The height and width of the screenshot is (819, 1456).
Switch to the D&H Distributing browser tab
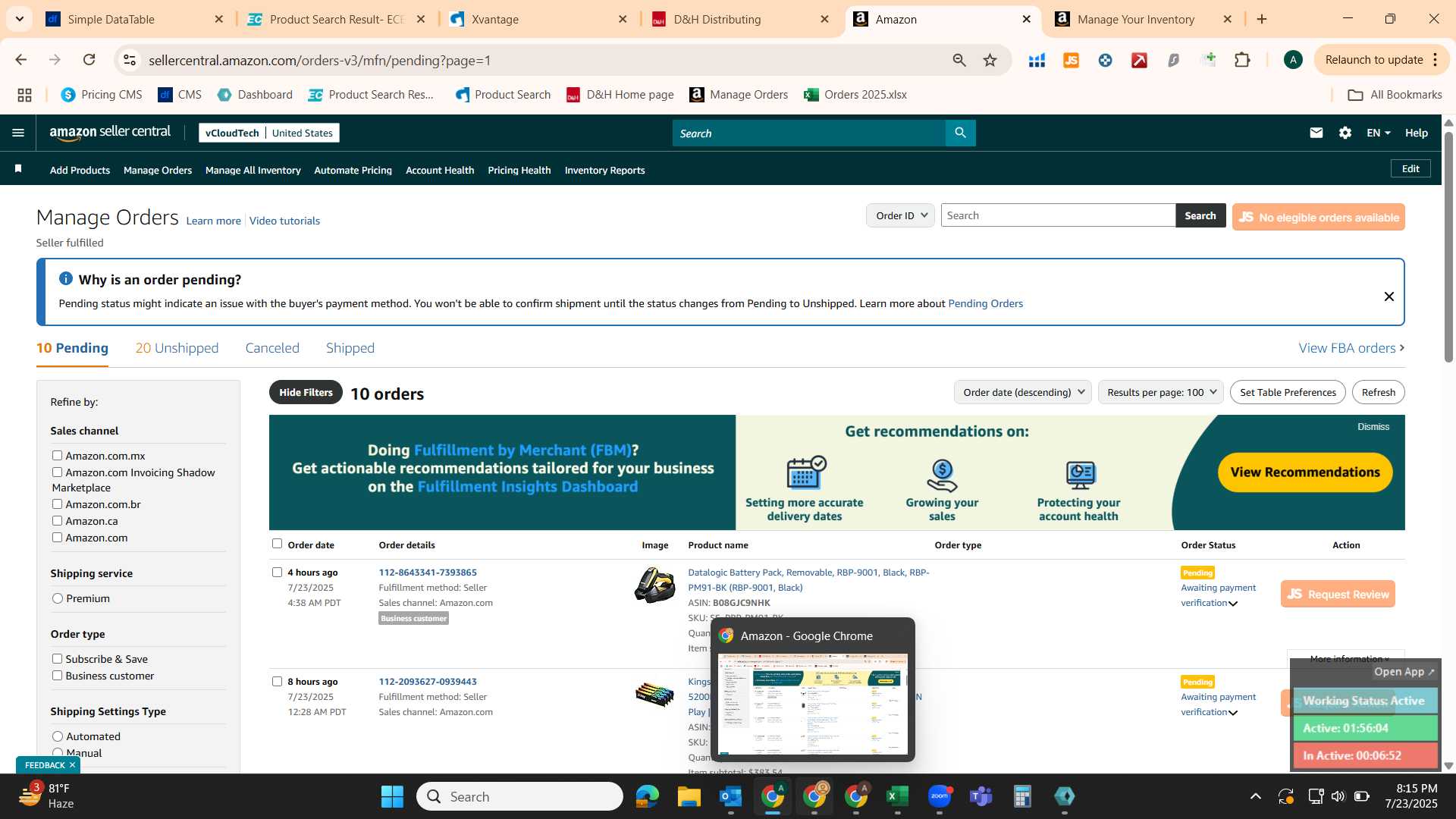(741, 19)
